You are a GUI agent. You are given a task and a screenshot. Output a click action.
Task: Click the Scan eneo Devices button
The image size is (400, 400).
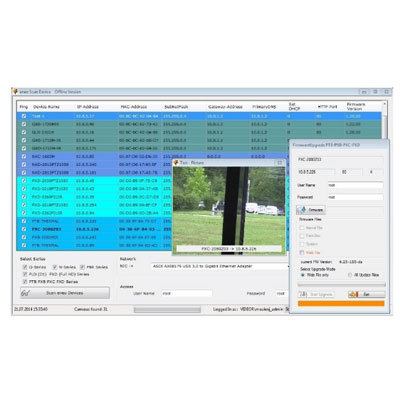65,293
